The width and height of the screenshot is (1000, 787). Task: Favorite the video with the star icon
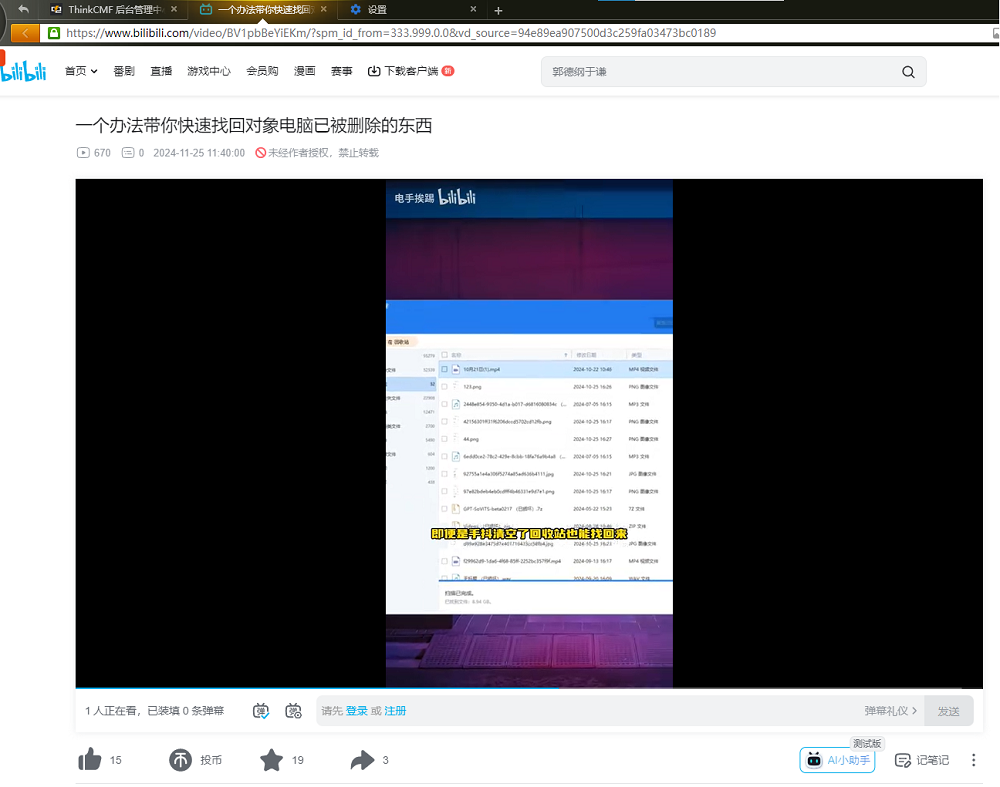point(271,759)
